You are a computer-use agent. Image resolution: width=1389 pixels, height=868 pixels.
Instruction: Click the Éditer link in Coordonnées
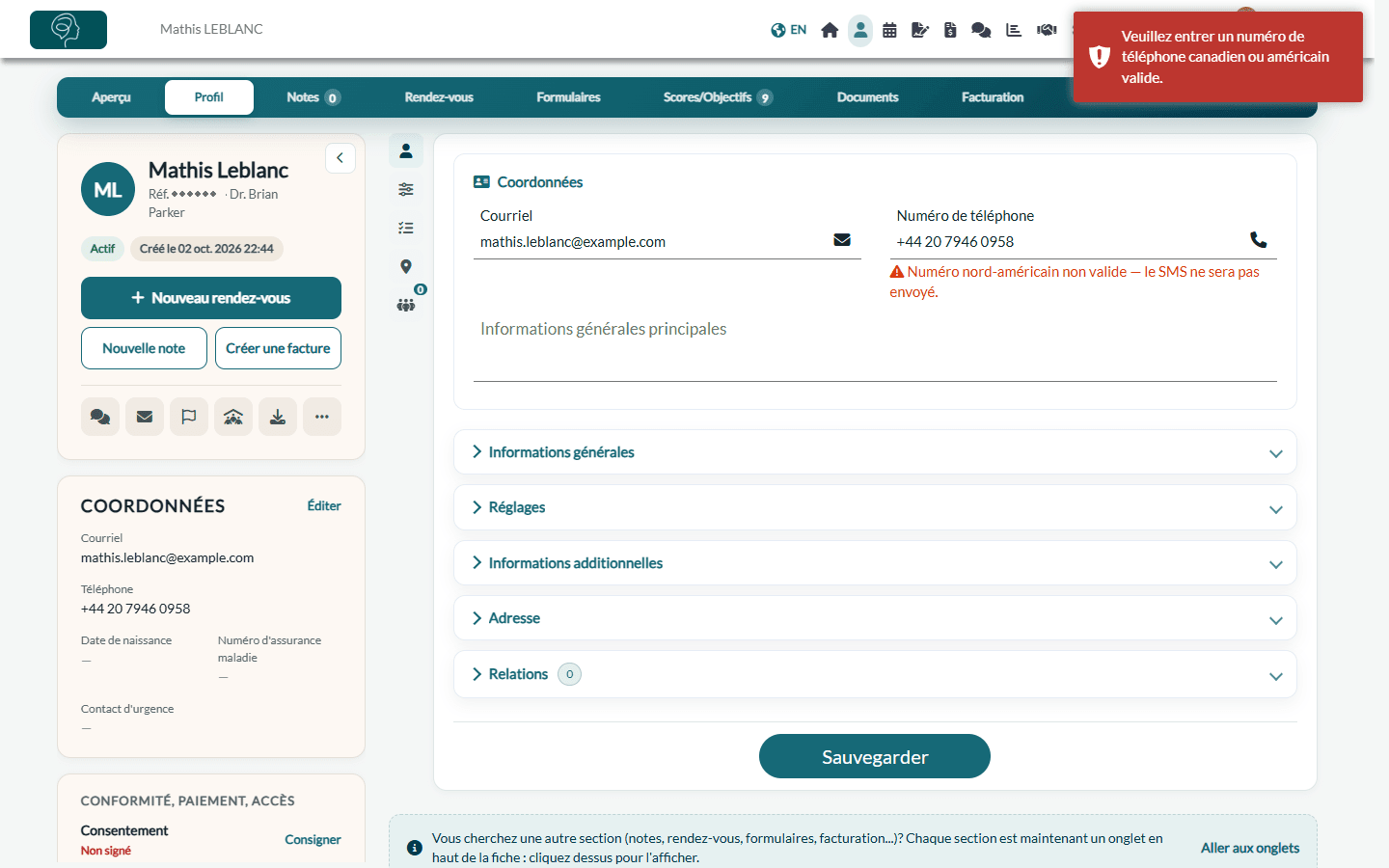pos(324,505)
